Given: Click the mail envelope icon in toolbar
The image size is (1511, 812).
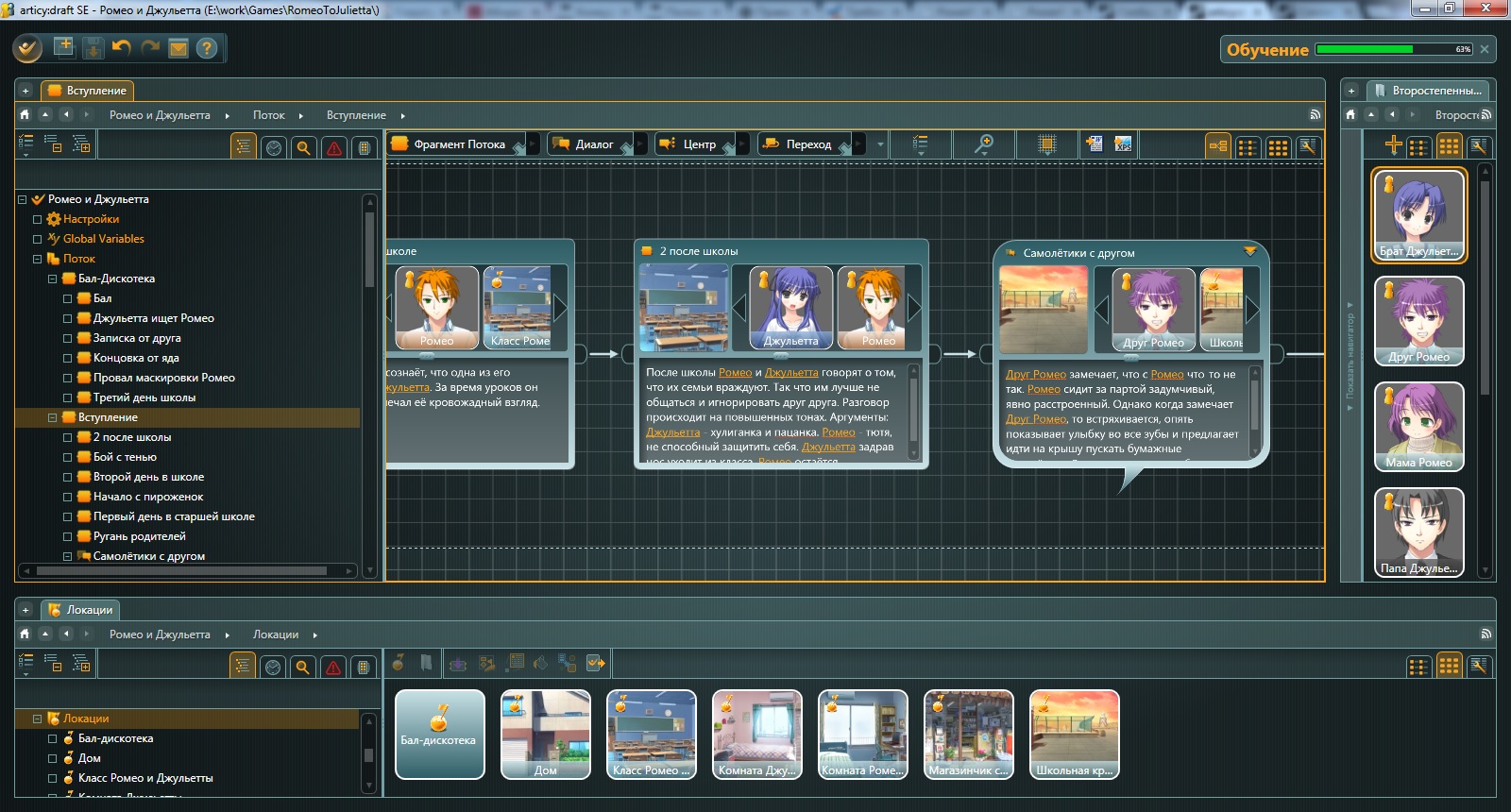Looking at the screenshot, I should (178, 47).
